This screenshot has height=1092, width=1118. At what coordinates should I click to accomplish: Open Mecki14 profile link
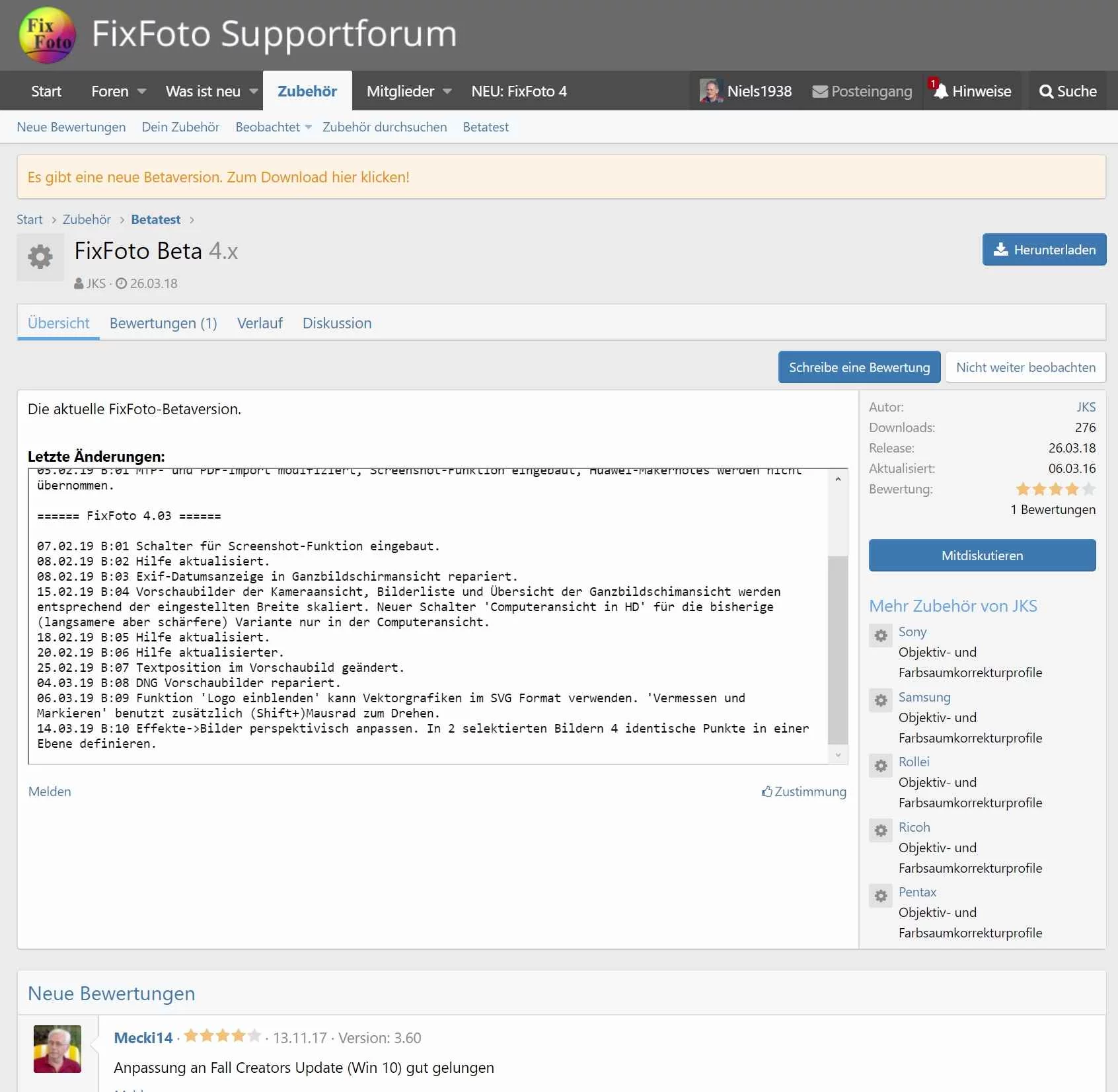pyautogui.click(x=143, y=1038)
